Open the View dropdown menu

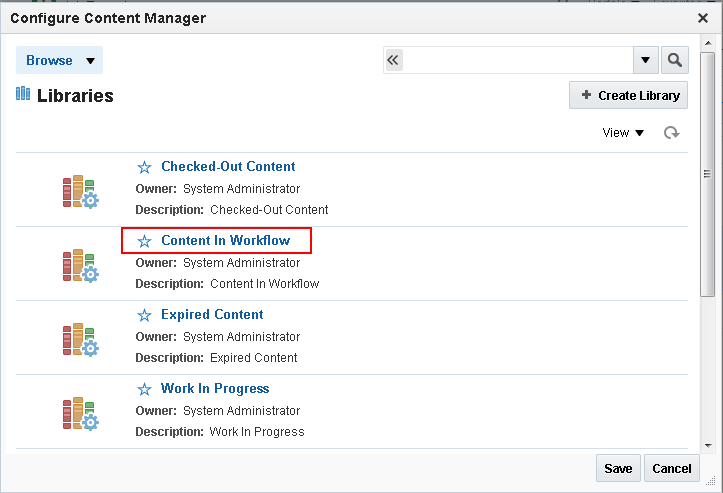pyautogui.click(x=623, y=132)
